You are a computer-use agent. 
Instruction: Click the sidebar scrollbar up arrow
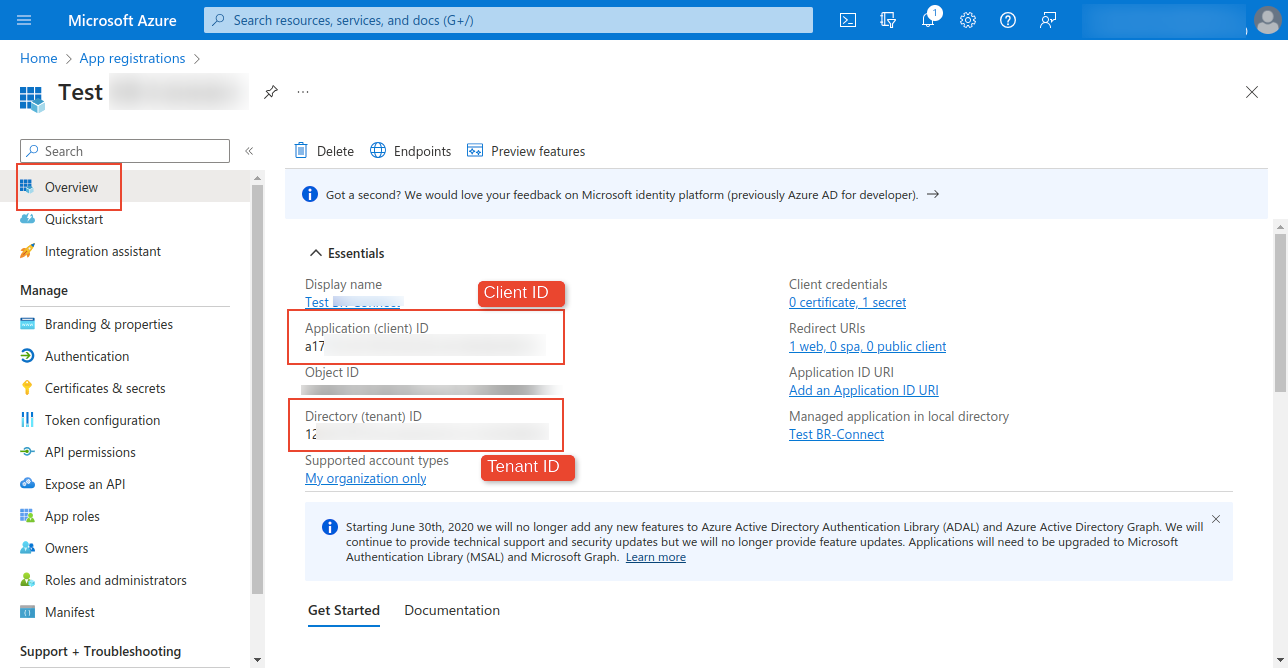(x=257, y=177)
